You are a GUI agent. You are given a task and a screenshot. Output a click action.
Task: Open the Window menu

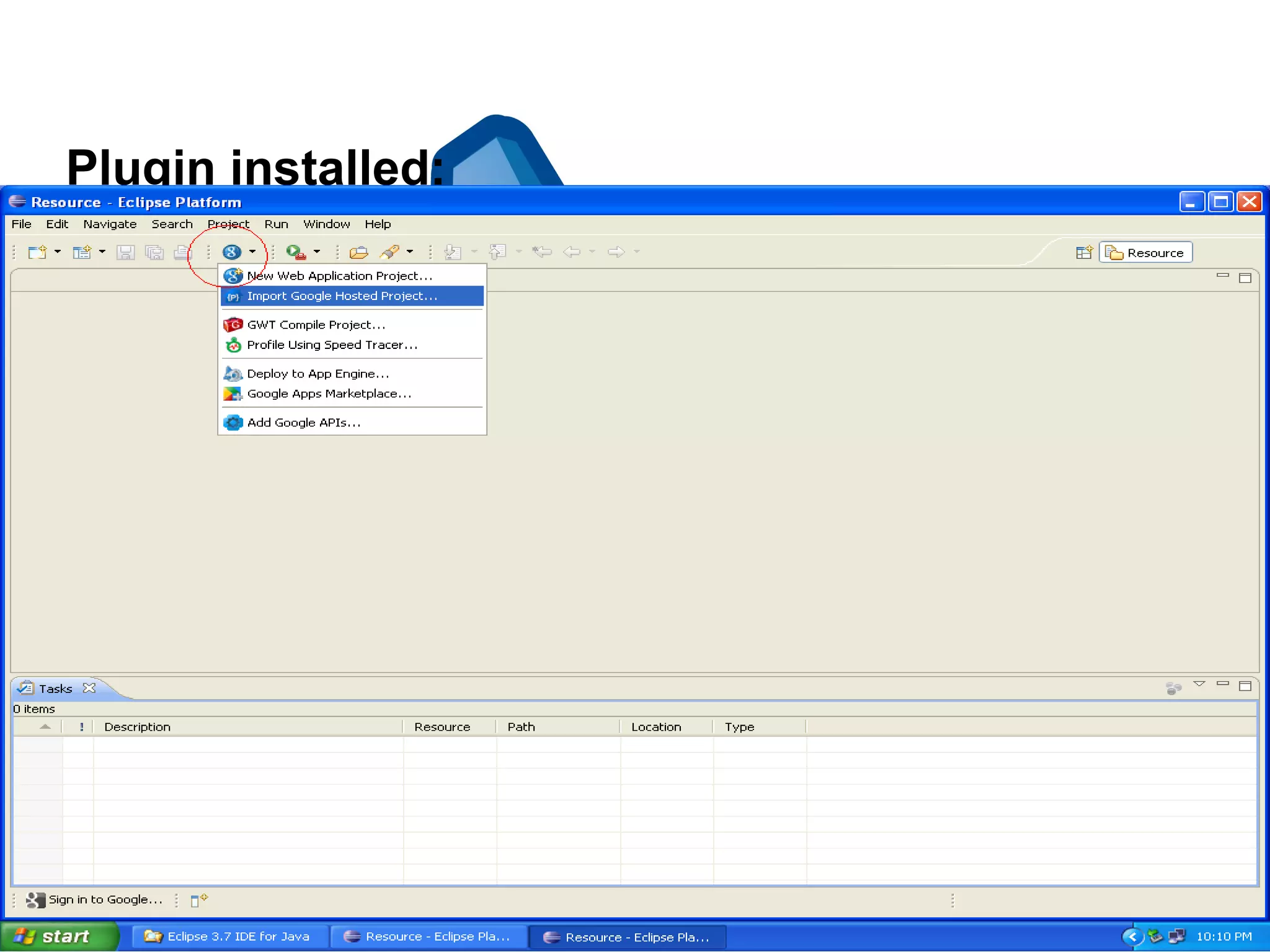pos(326,224)
